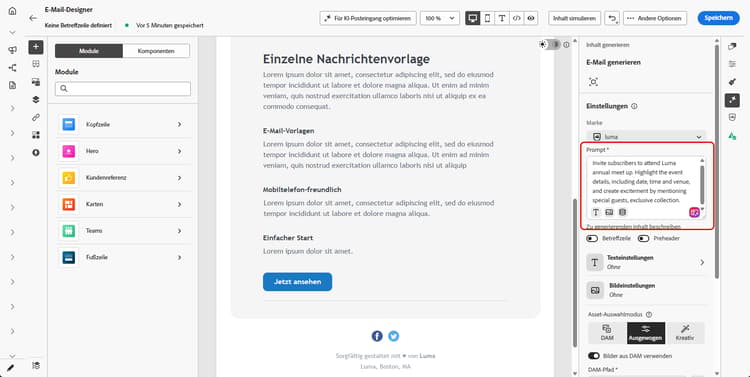Screen dimensions: 750x377
Task: Select the DAM asset mode
Action: pyautogui.click(x=607, y=333)
